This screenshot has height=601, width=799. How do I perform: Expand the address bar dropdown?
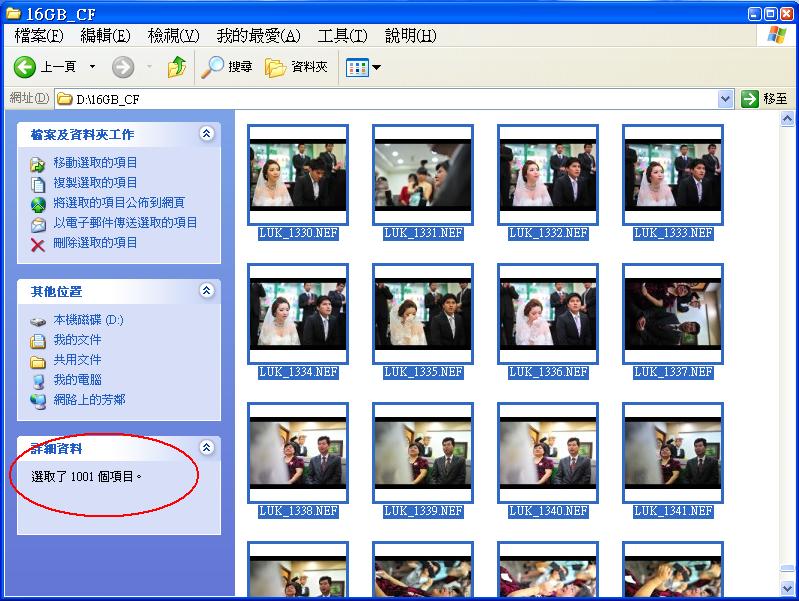(x=725, y=99)
